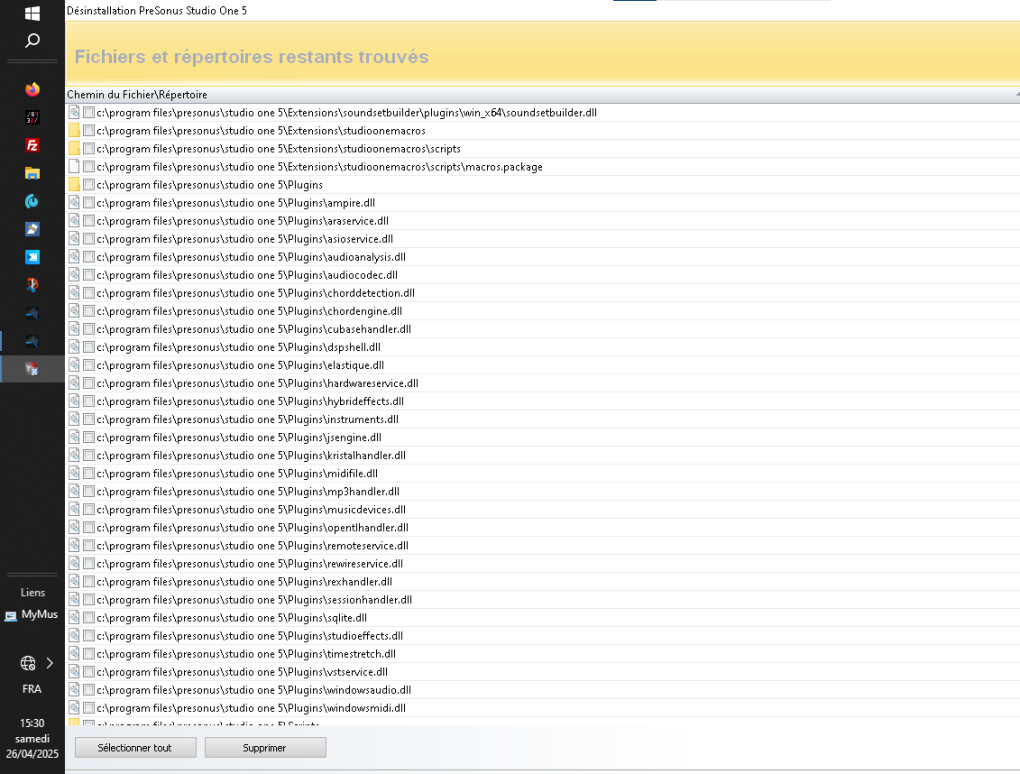Screen dimensions: 1020x774
Task: Open the clock showing 15:30 samedi
Action: [32, 738]
